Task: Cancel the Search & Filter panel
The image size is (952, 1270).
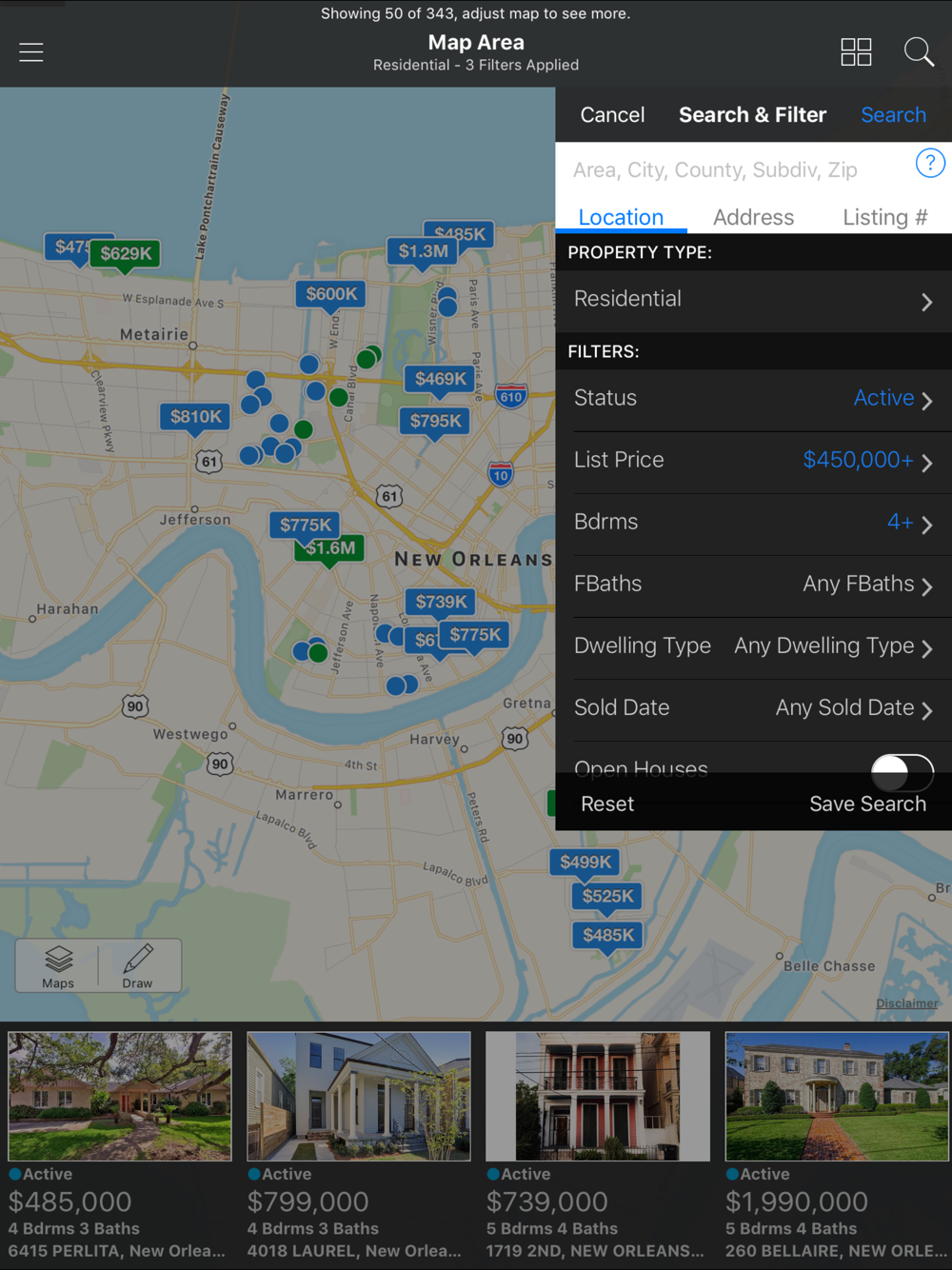Action: point(612,115)
